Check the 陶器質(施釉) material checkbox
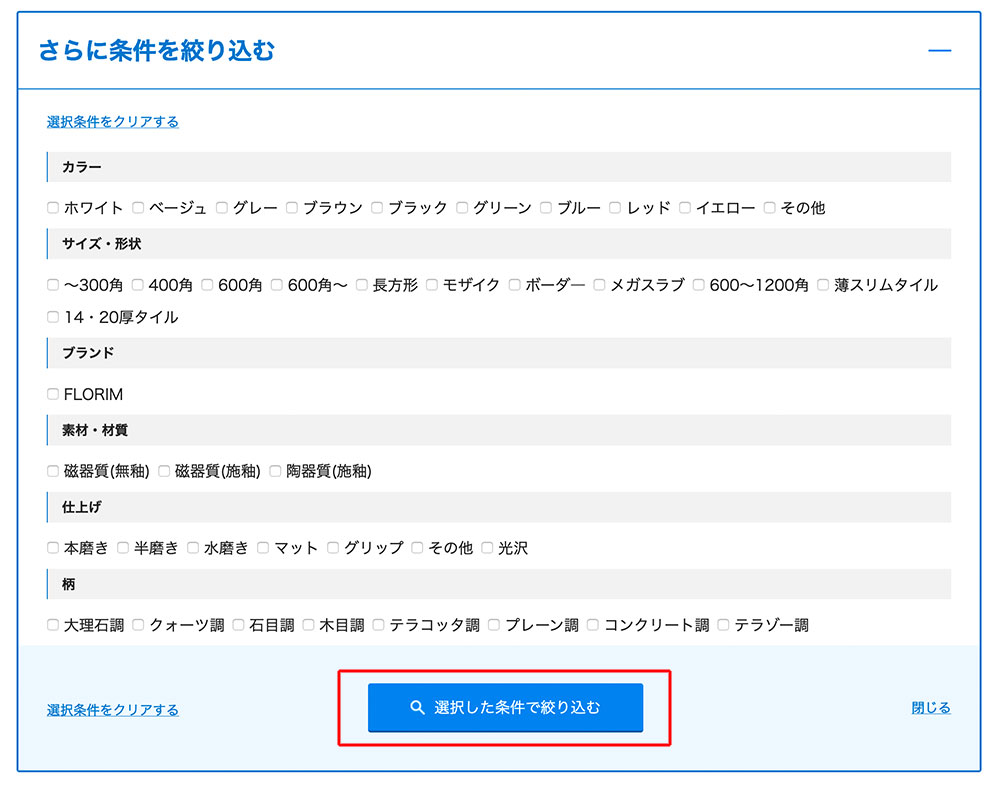The image size is (1000, 785). coord(276,471)
